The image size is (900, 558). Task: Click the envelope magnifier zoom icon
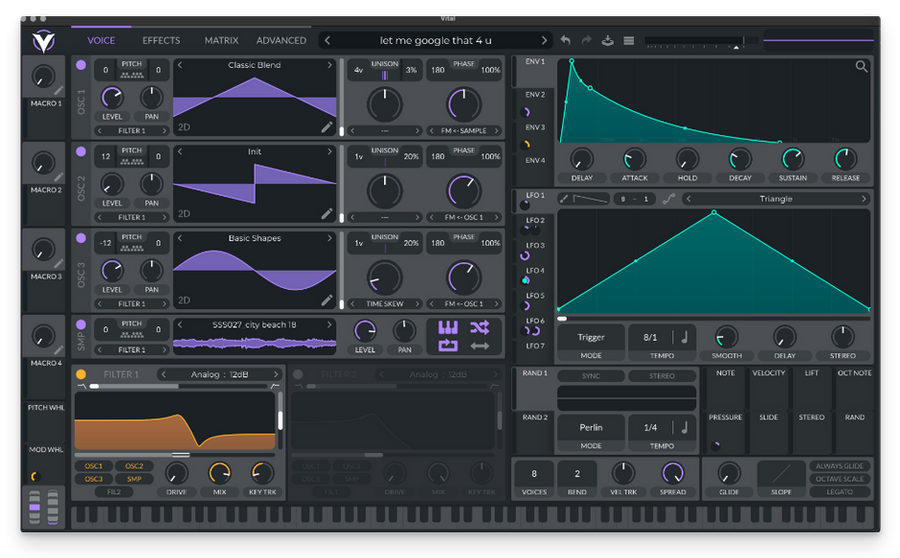coord(862,67)
